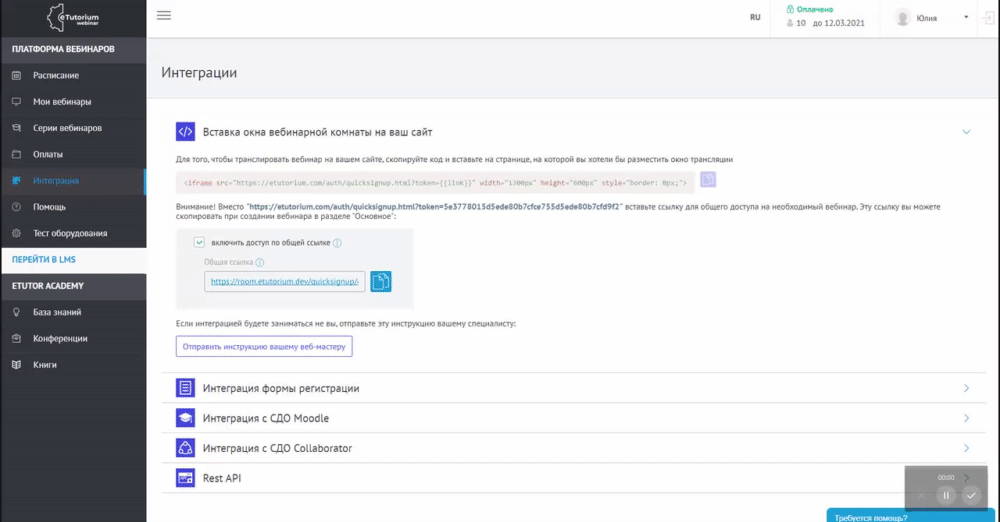This screenshot has width=1000, height=522.
Task: Open the user dropdown for Юлия
Action: [x=966, y=17]
